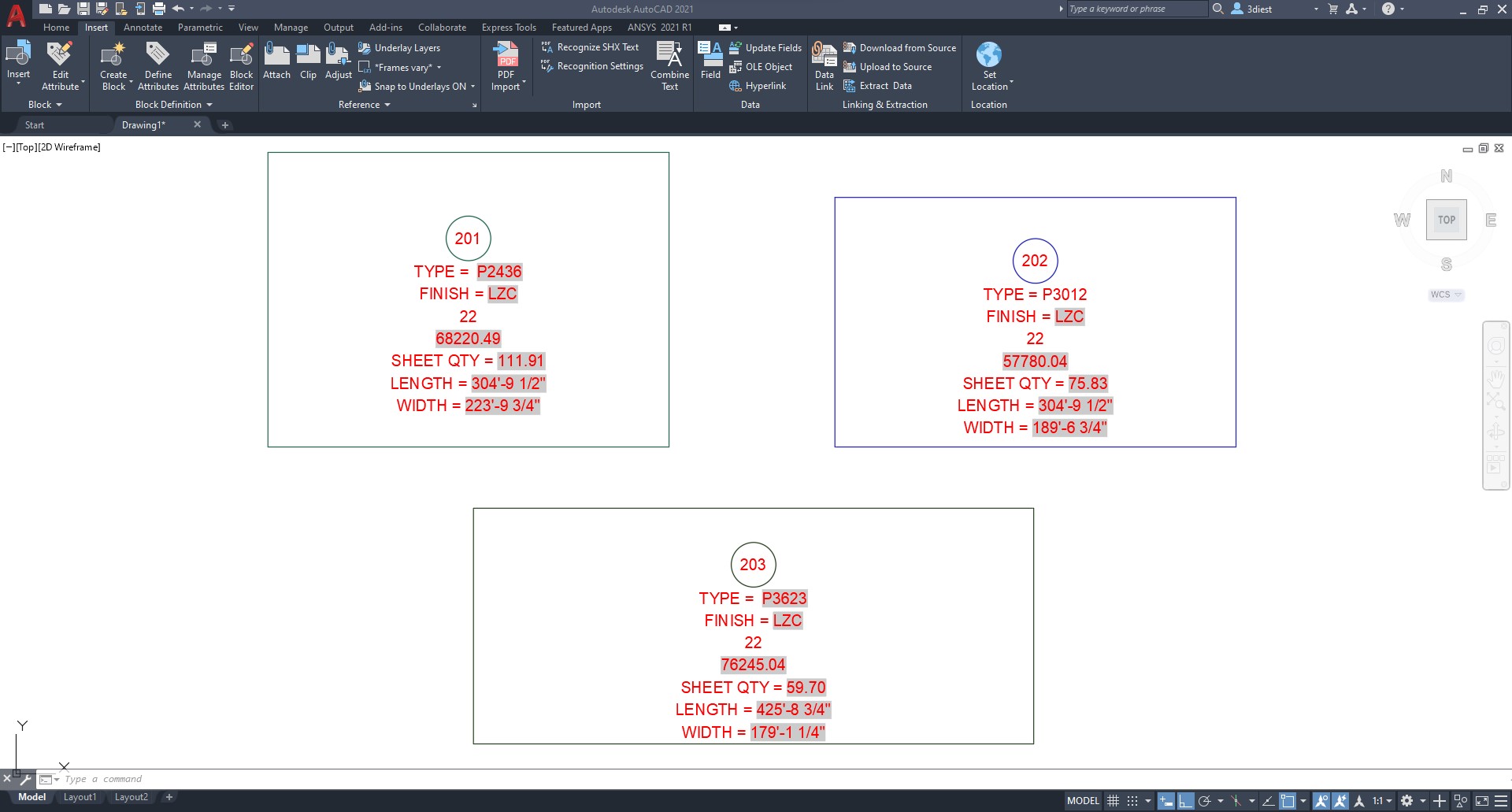Toggle 2D Object Snap in status bar
This screenshot has width=1512, height=812.
[x=1288, y=801]
